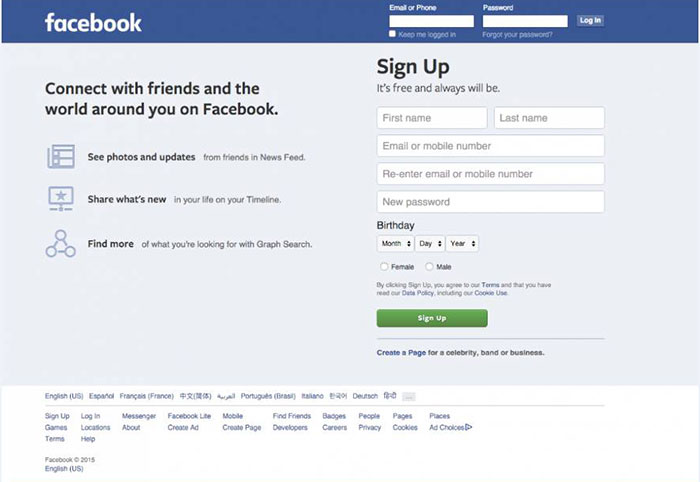Click the green Sign Up button

tap(432, 318)
